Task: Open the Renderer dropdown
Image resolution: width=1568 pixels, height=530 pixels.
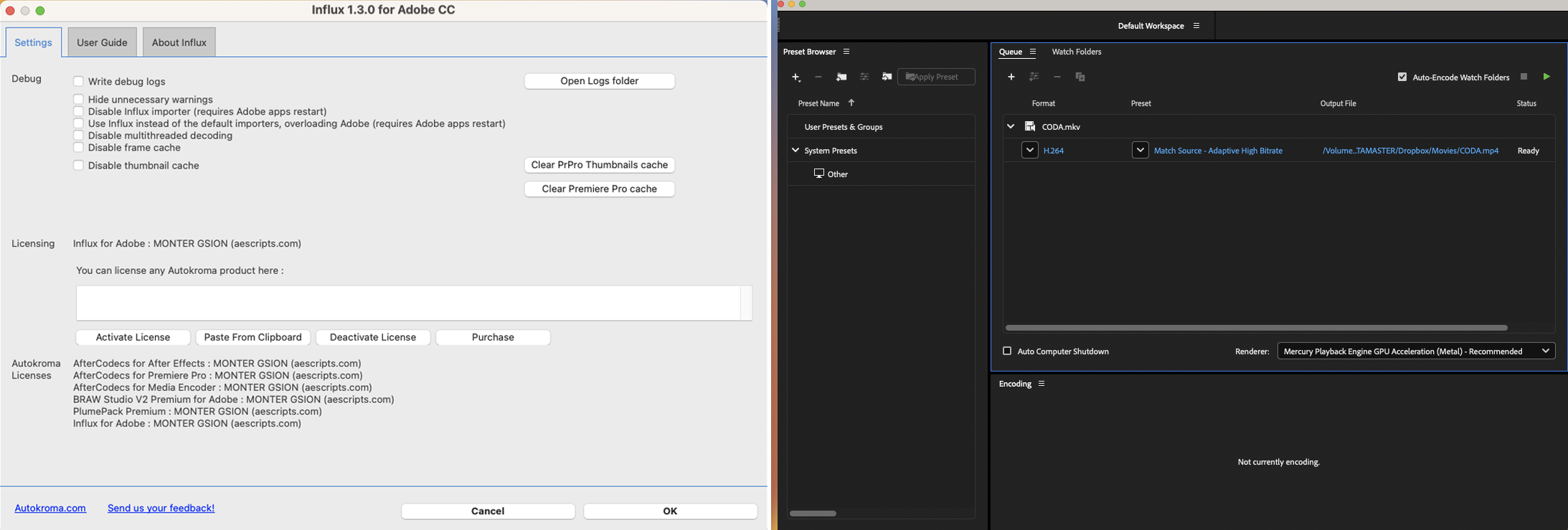Action: [1415, 351]
